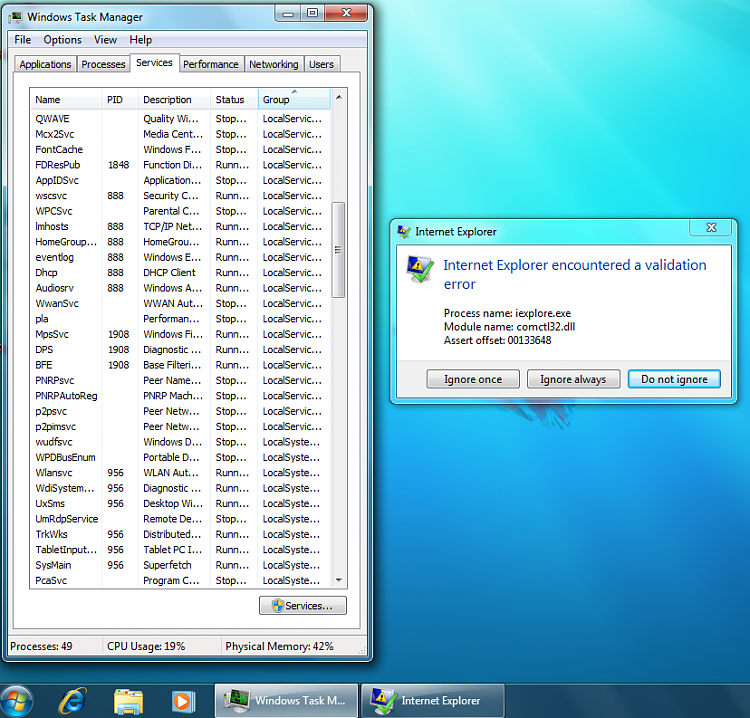Sort services by Description column header
Image resolution: width=750 pixels, height=718 pixels.
click(x=175, y=100)
